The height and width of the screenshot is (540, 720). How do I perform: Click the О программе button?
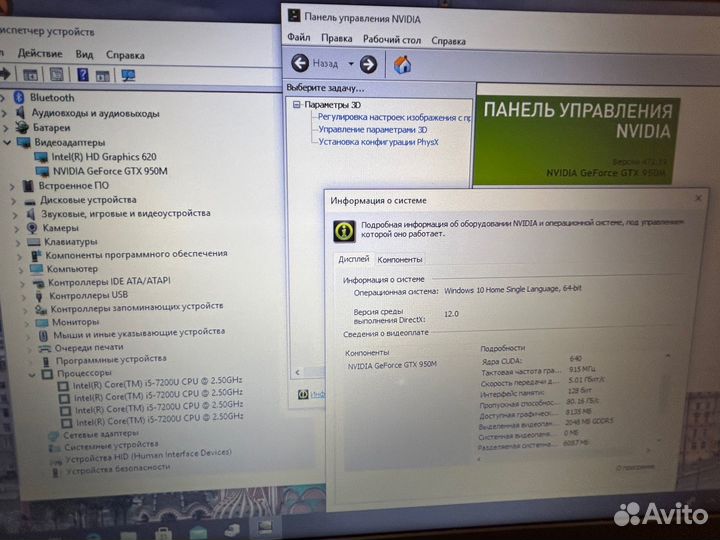click(x=635, y=467)
